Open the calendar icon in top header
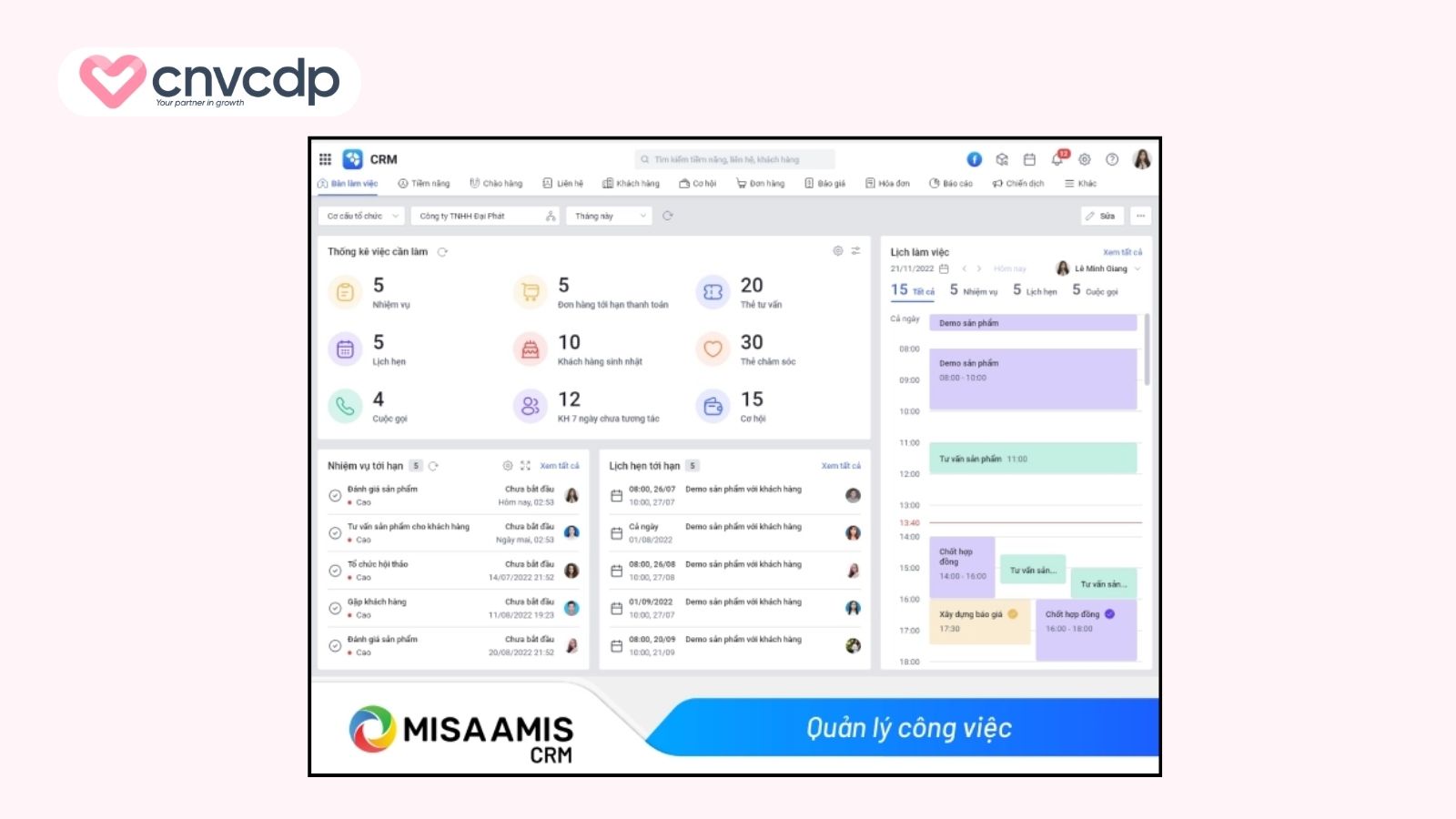The height and width of the screenshot is (819, 1456). (x=1029, y=159)
